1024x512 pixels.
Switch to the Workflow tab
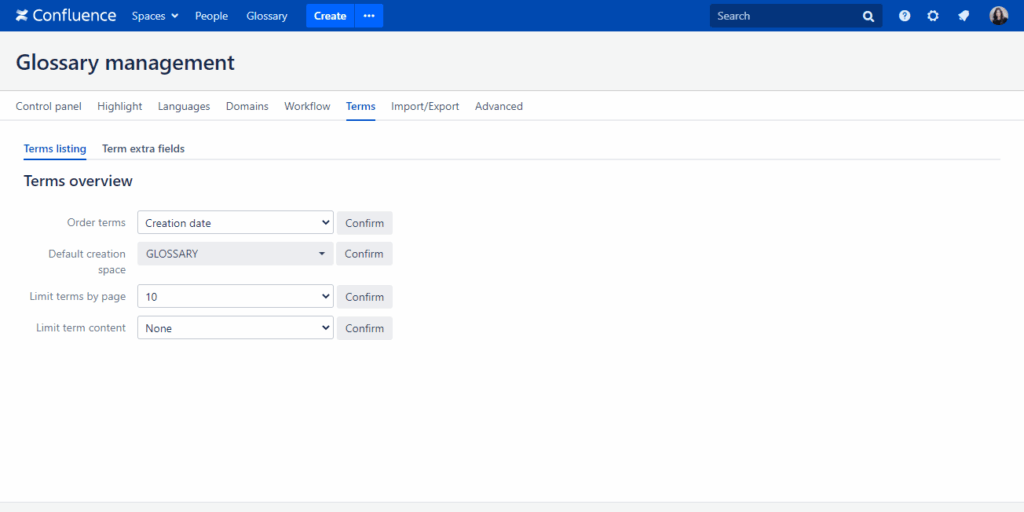pyautogui.click(x=307, y=106)
